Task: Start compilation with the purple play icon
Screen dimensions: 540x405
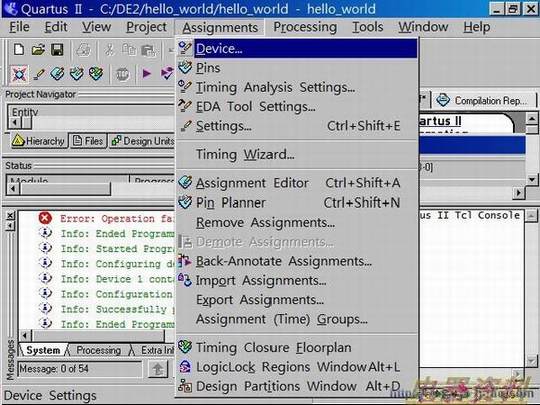Action: coord(147,73)
